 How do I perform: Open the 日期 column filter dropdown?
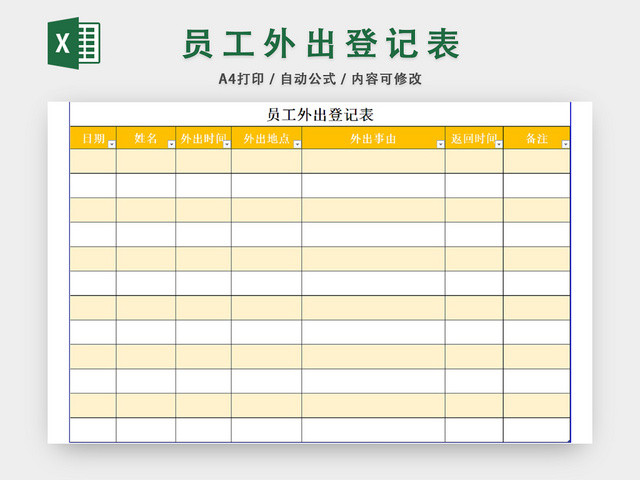click(x=112, y=144)
